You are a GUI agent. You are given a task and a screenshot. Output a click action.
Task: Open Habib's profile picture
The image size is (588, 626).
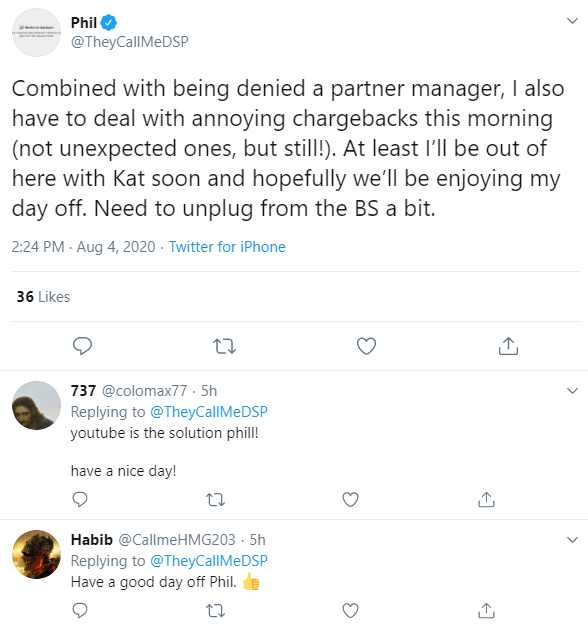click(36, 554)
